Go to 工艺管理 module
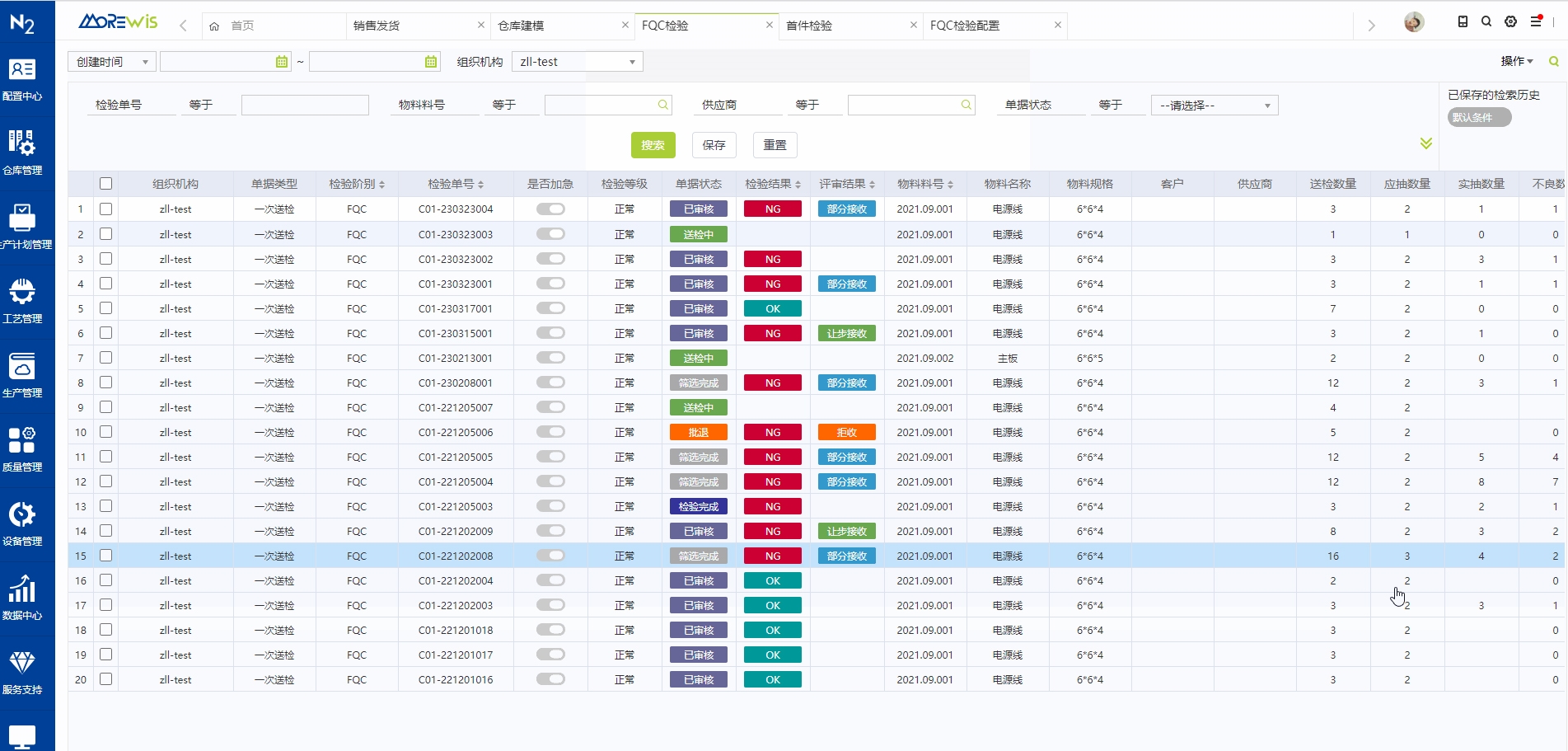Image resolution: width=1568 pixels, height=751 pixels. 22,292
